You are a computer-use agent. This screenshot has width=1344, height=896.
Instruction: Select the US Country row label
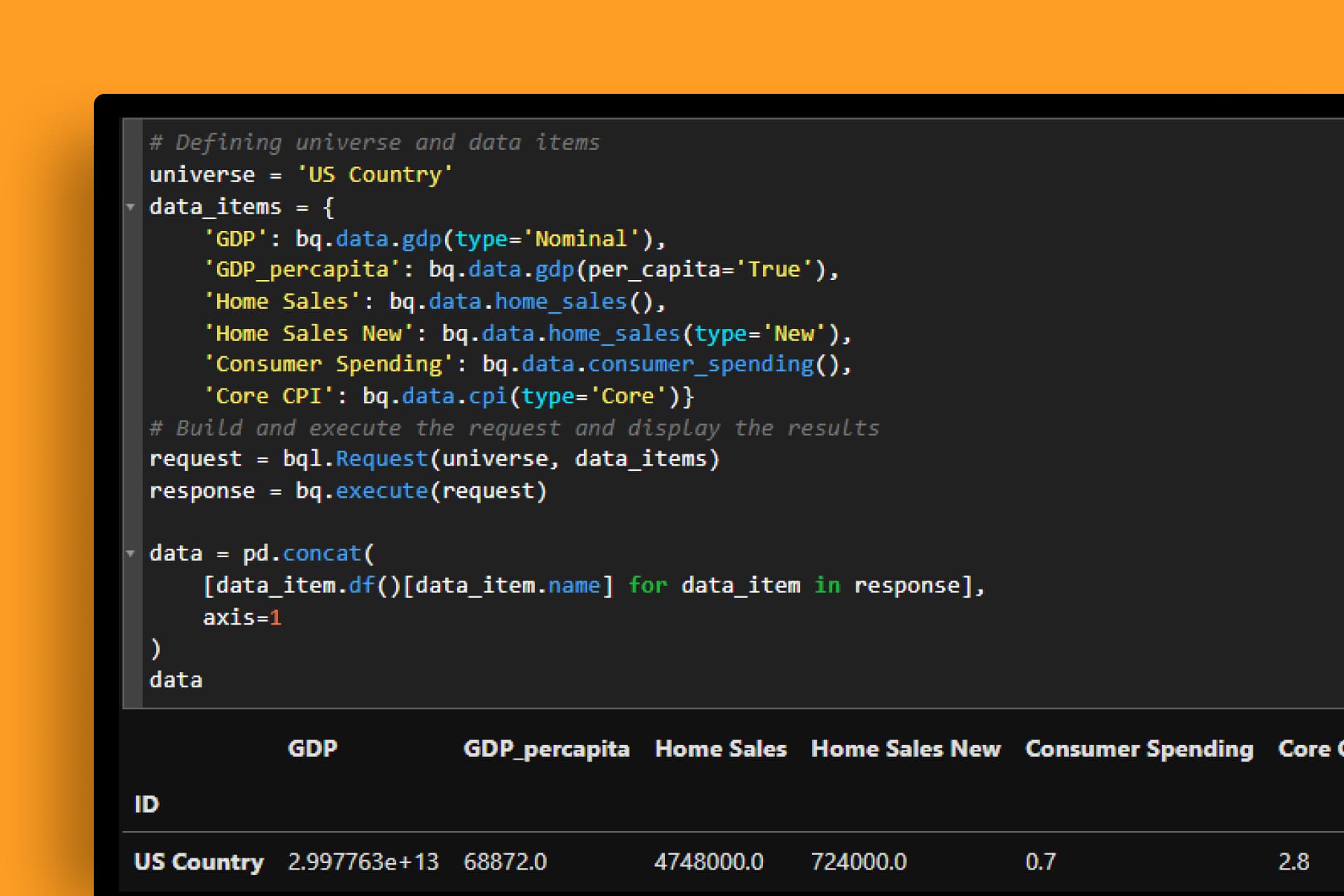coord(199,862)
